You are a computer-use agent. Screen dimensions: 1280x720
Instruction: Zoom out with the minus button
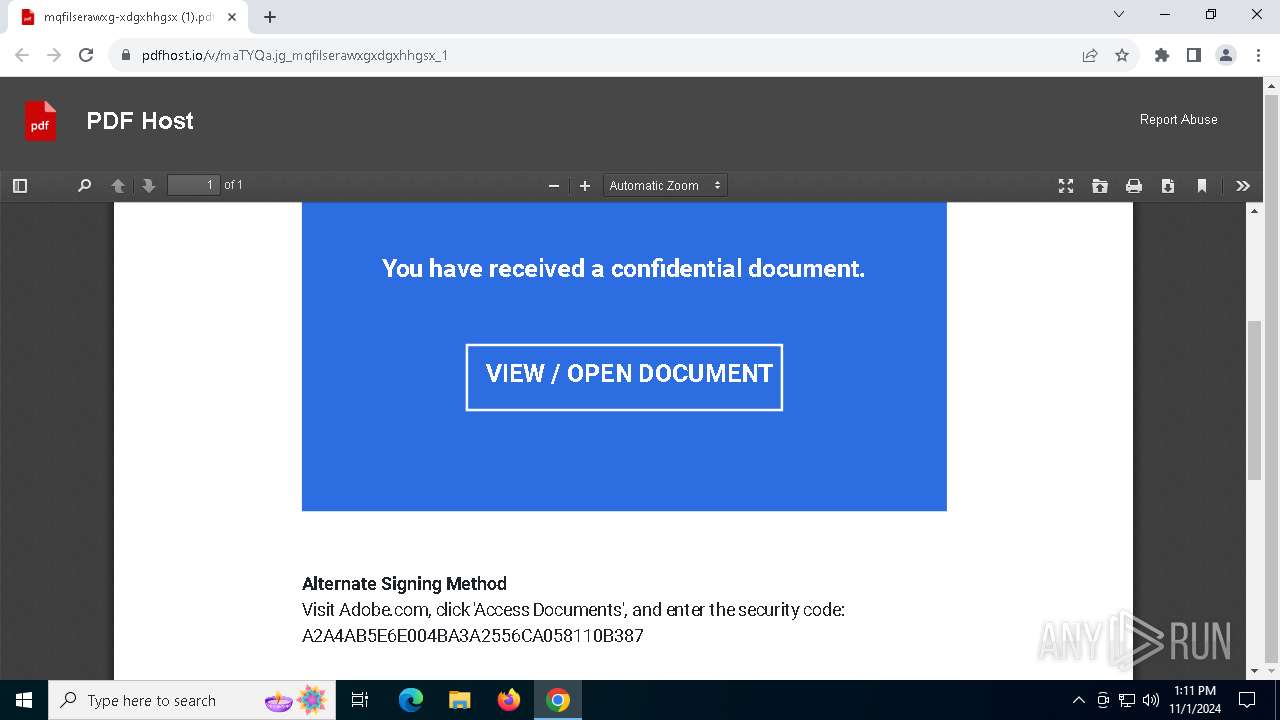click(x=554, y=186)
